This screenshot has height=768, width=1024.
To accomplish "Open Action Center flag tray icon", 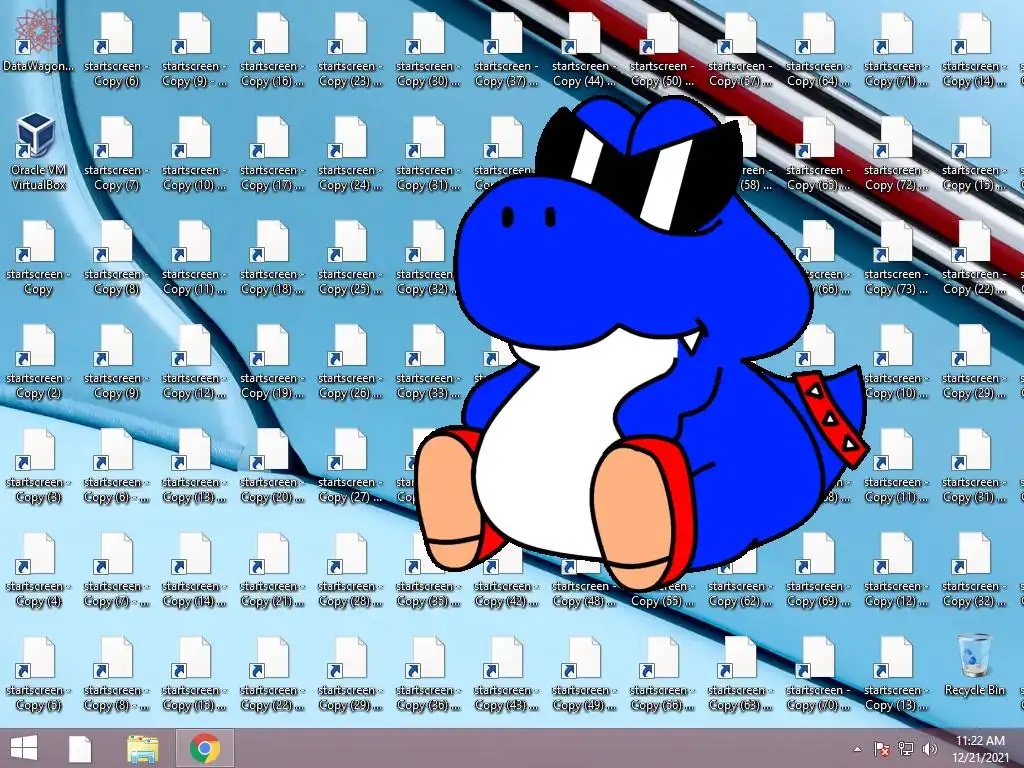I will click(x=881, y=749).
